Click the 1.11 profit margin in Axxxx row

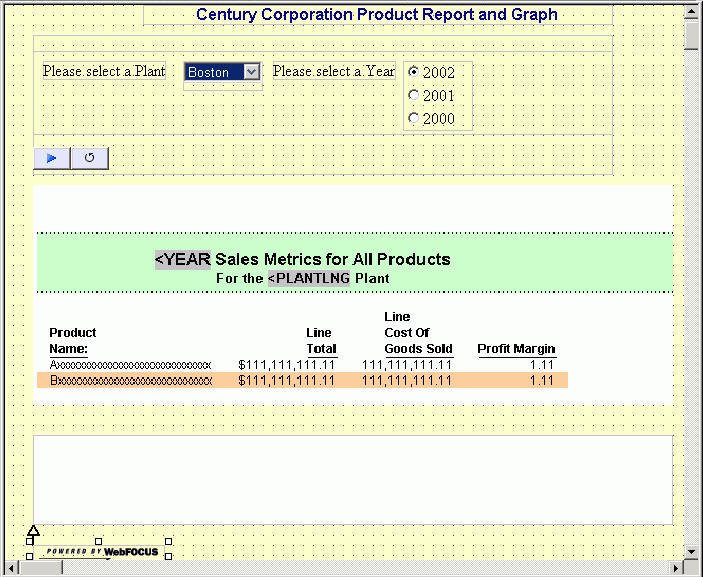click(542, 365)
